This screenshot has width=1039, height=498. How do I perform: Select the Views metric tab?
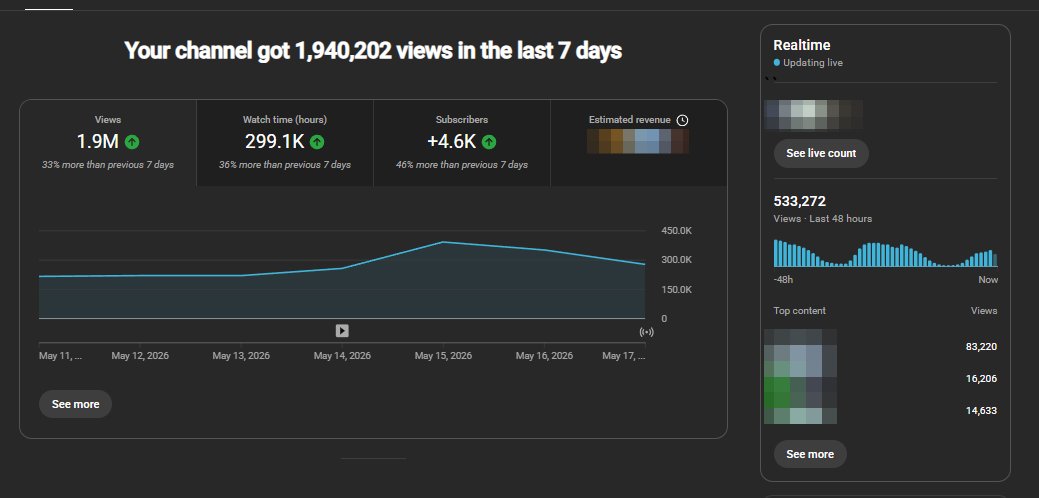[108, 143]
